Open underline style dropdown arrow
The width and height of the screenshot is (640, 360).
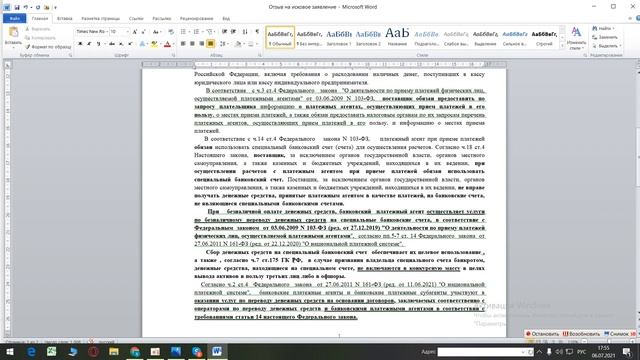pyautogui.click(x=104, y=44)
